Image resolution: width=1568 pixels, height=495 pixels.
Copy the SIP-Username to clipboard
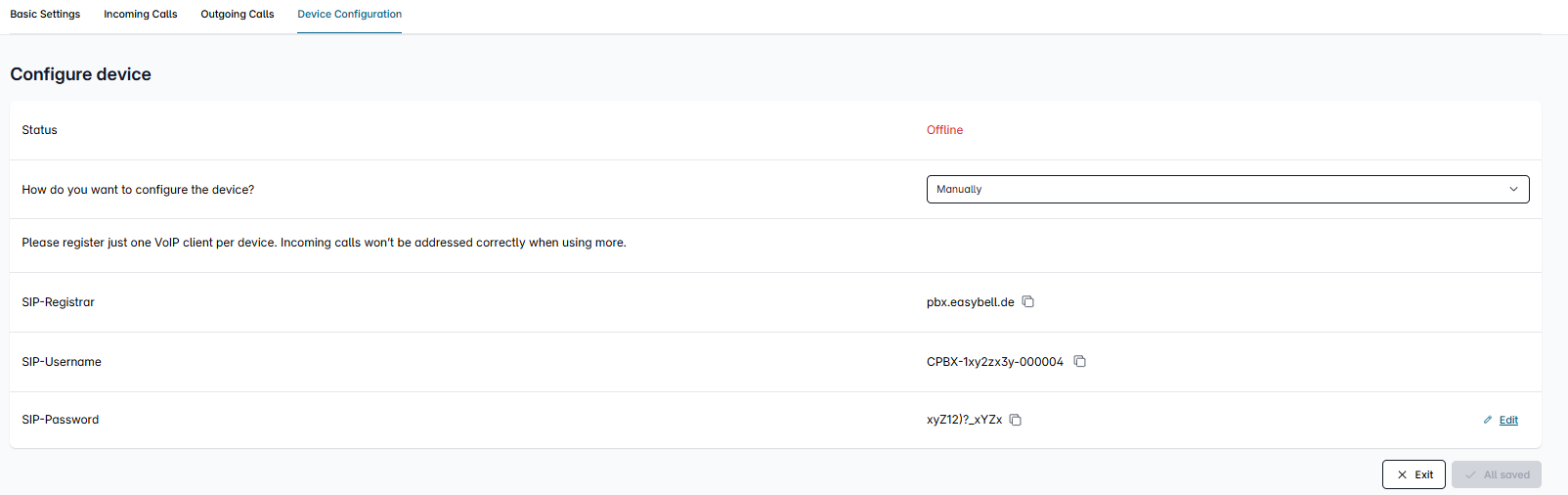pos(1080,361)
